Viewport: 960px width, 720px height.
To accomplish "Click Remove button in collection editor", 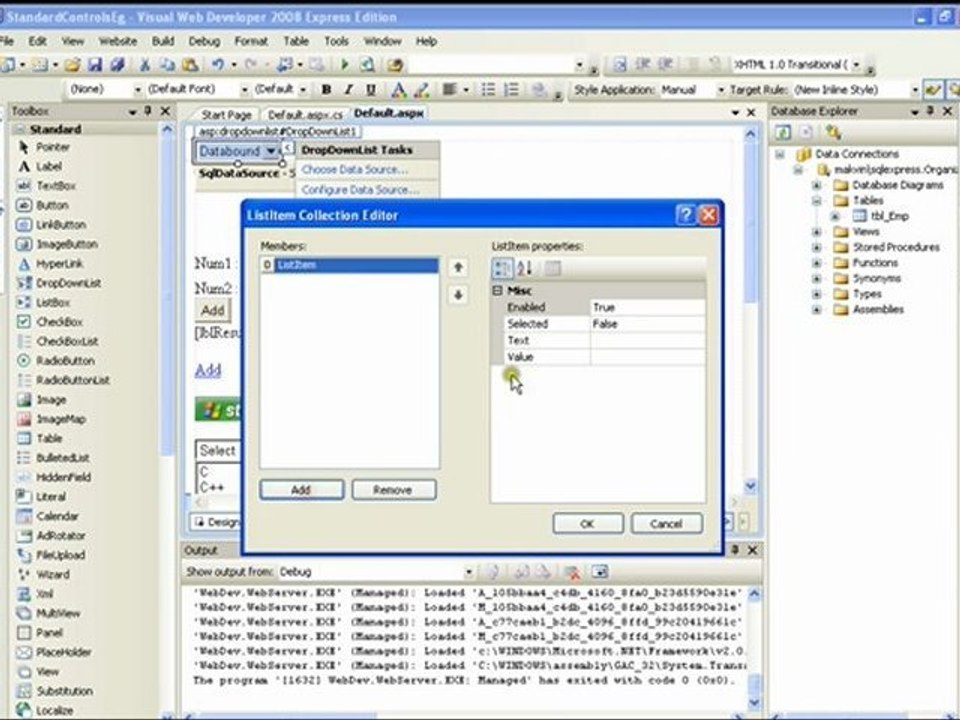I will click(x=394, y=490).
